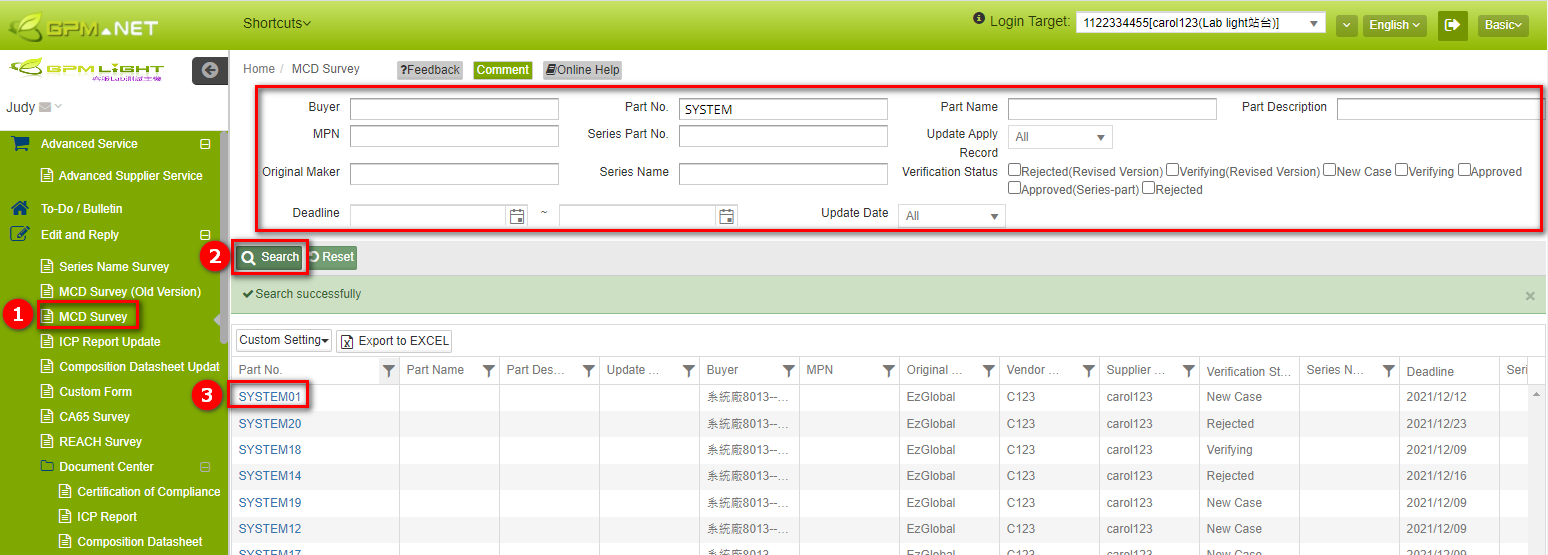Screen dimensions: 1548x555
Task: Click the Part No. field containing SYSTEM
Action: coord(783,109)
